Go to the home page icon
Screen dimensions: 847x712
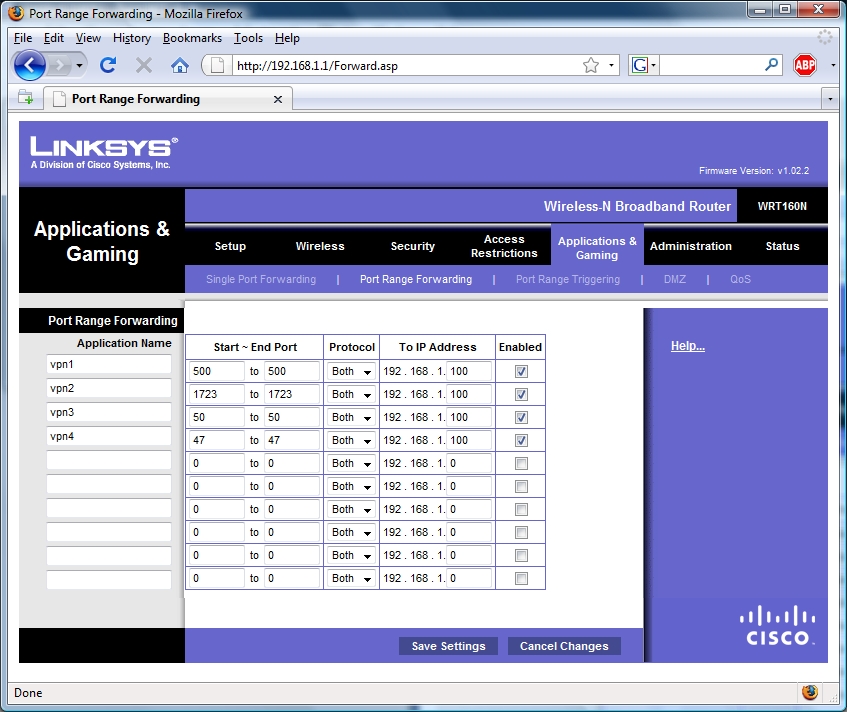point(179,65)
